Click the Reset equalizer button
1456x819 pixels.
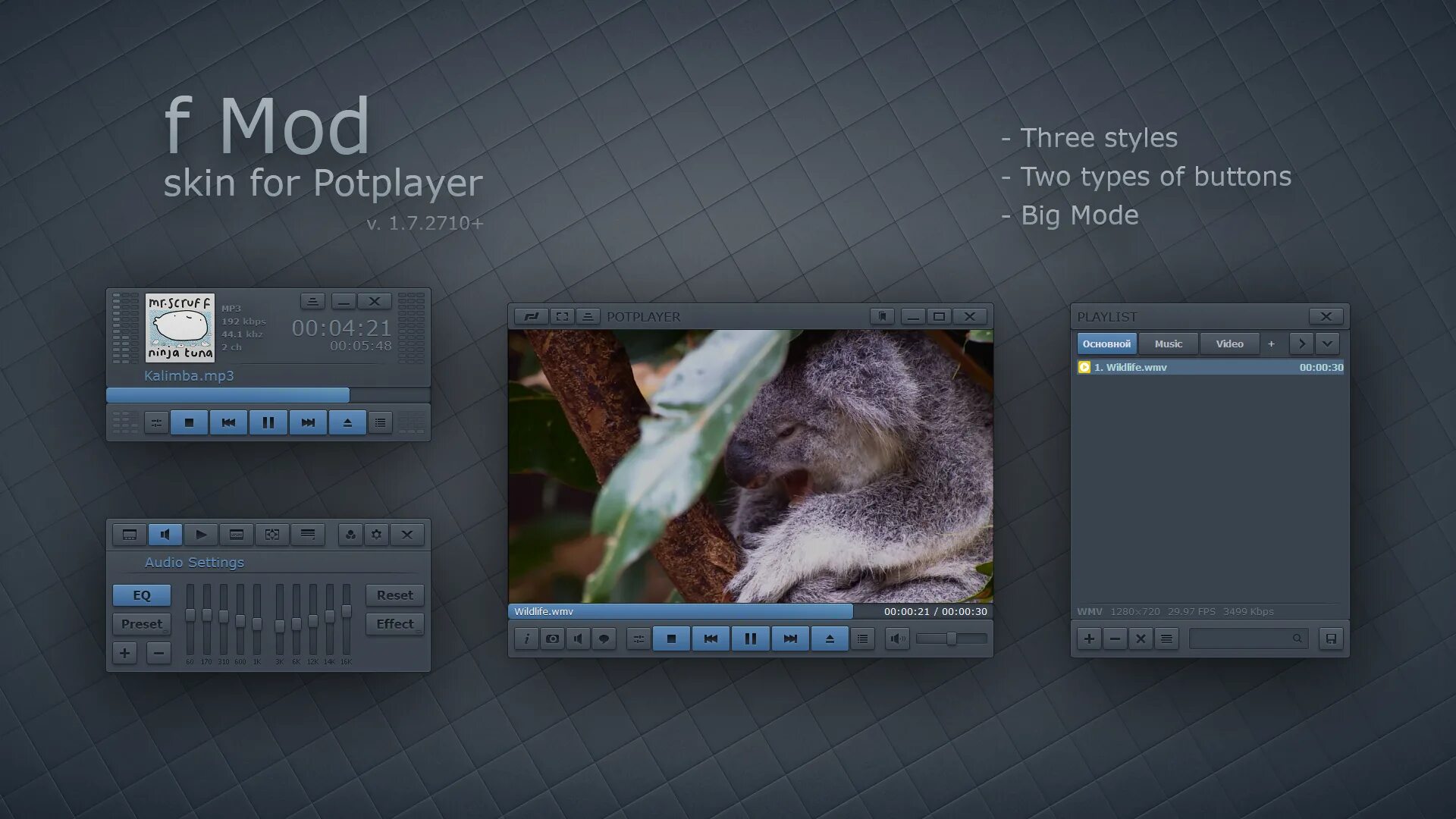(395, 595)
